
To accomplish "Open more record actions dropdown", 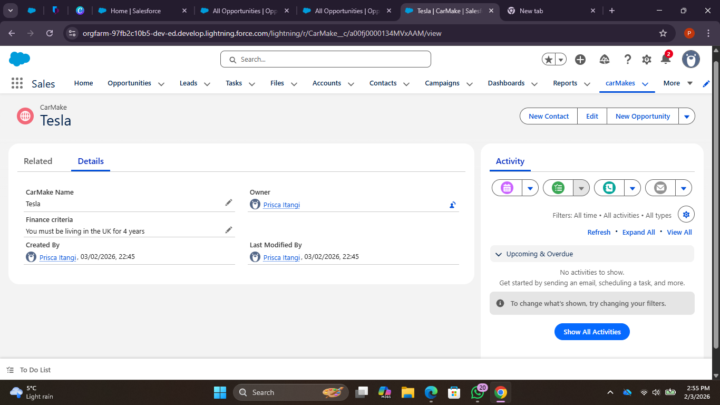I will pyautogui.click(x=686, y=116).
